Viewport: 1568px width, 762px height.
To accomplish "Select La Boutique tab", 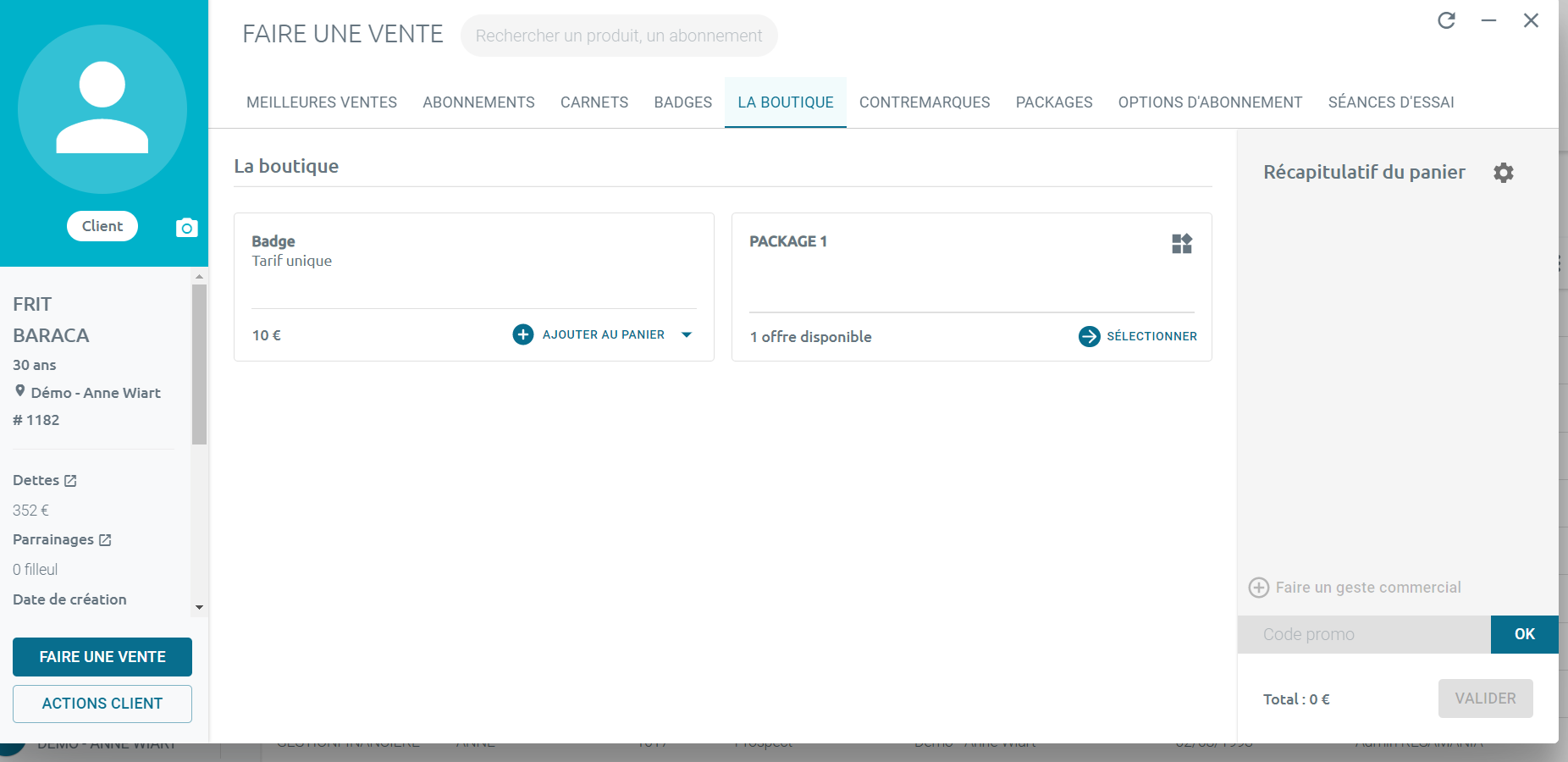I will (786, 102).
